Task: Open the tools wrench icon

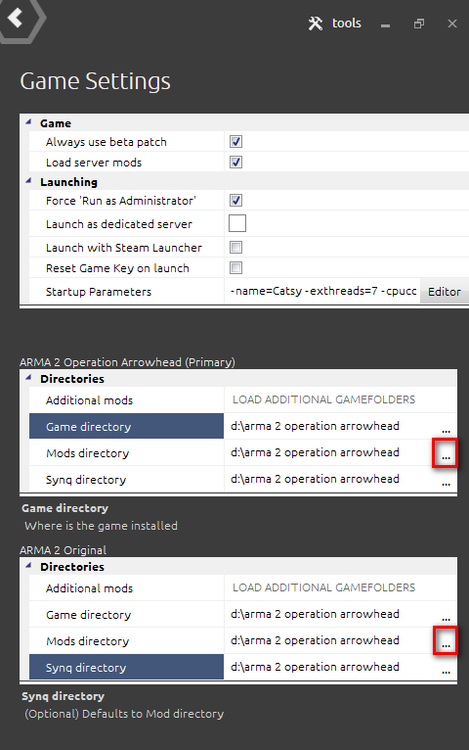Action: [316, 23]
